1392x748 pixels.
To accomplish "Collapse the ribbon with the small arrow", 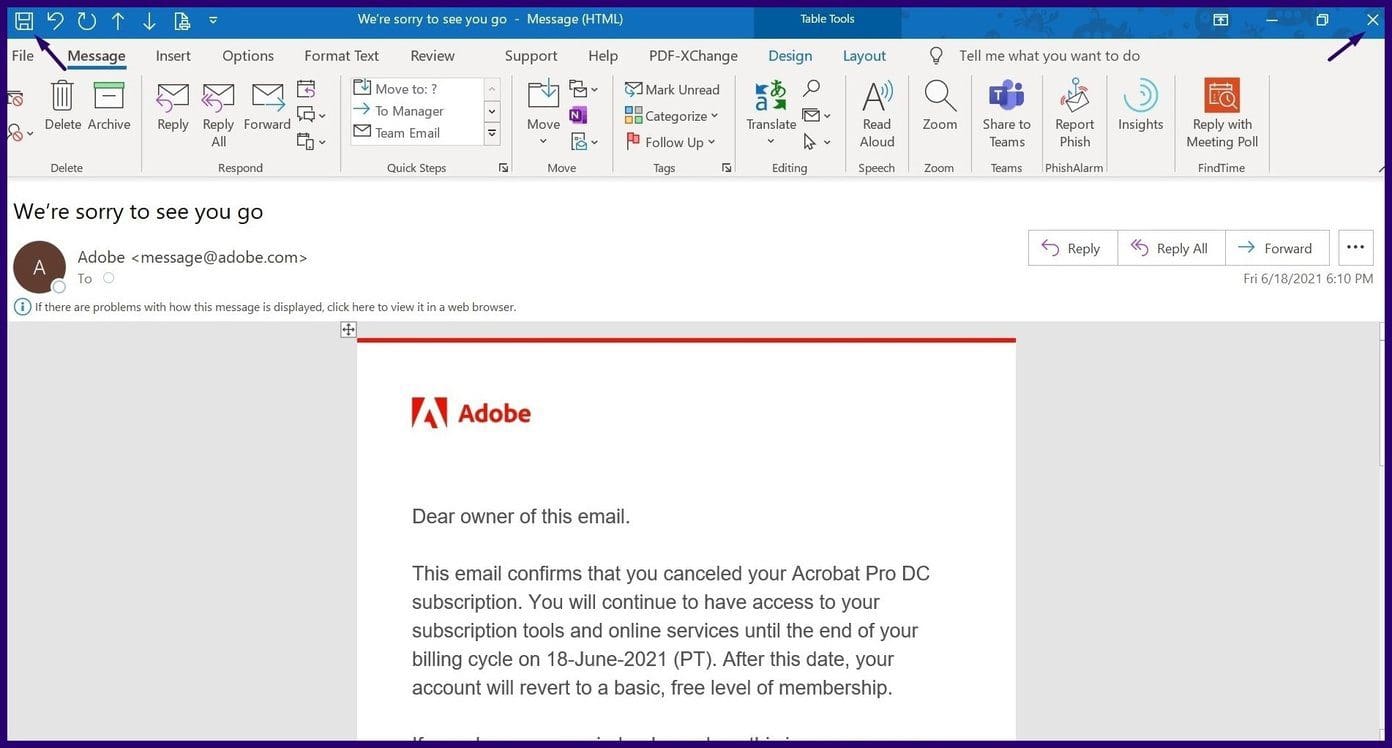I will [x=1382, y=169].
